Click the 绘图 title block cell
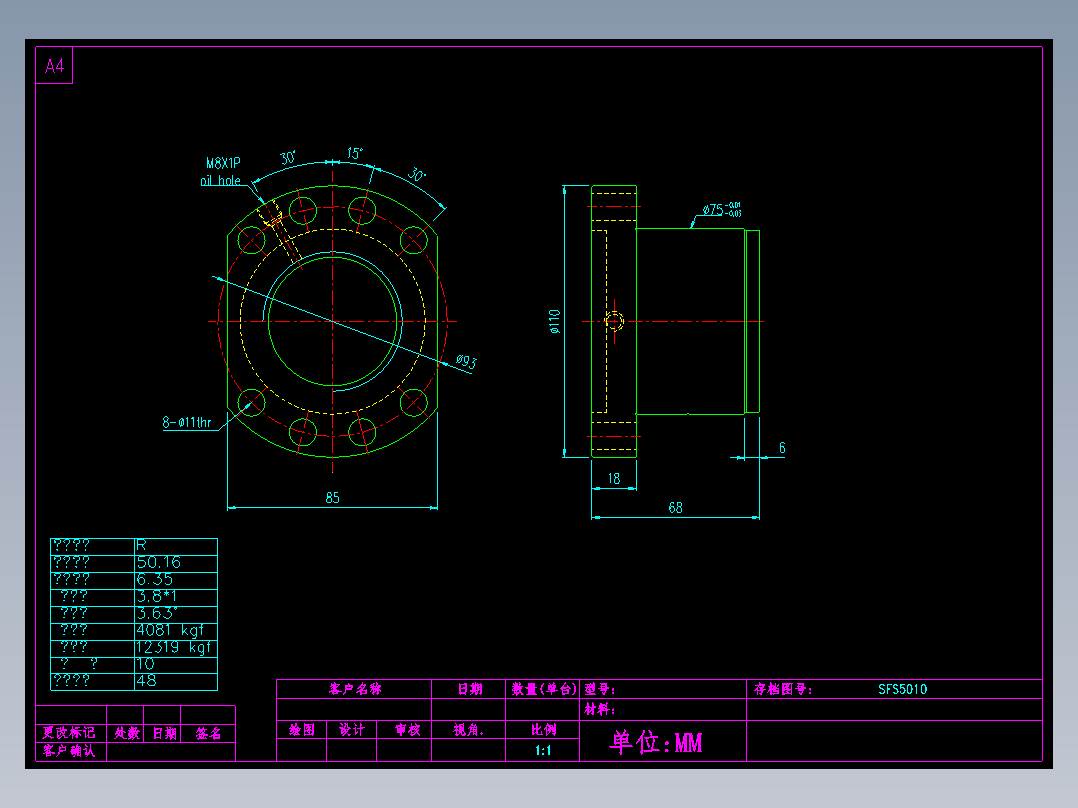1078x808 pixels. point(302,730)
